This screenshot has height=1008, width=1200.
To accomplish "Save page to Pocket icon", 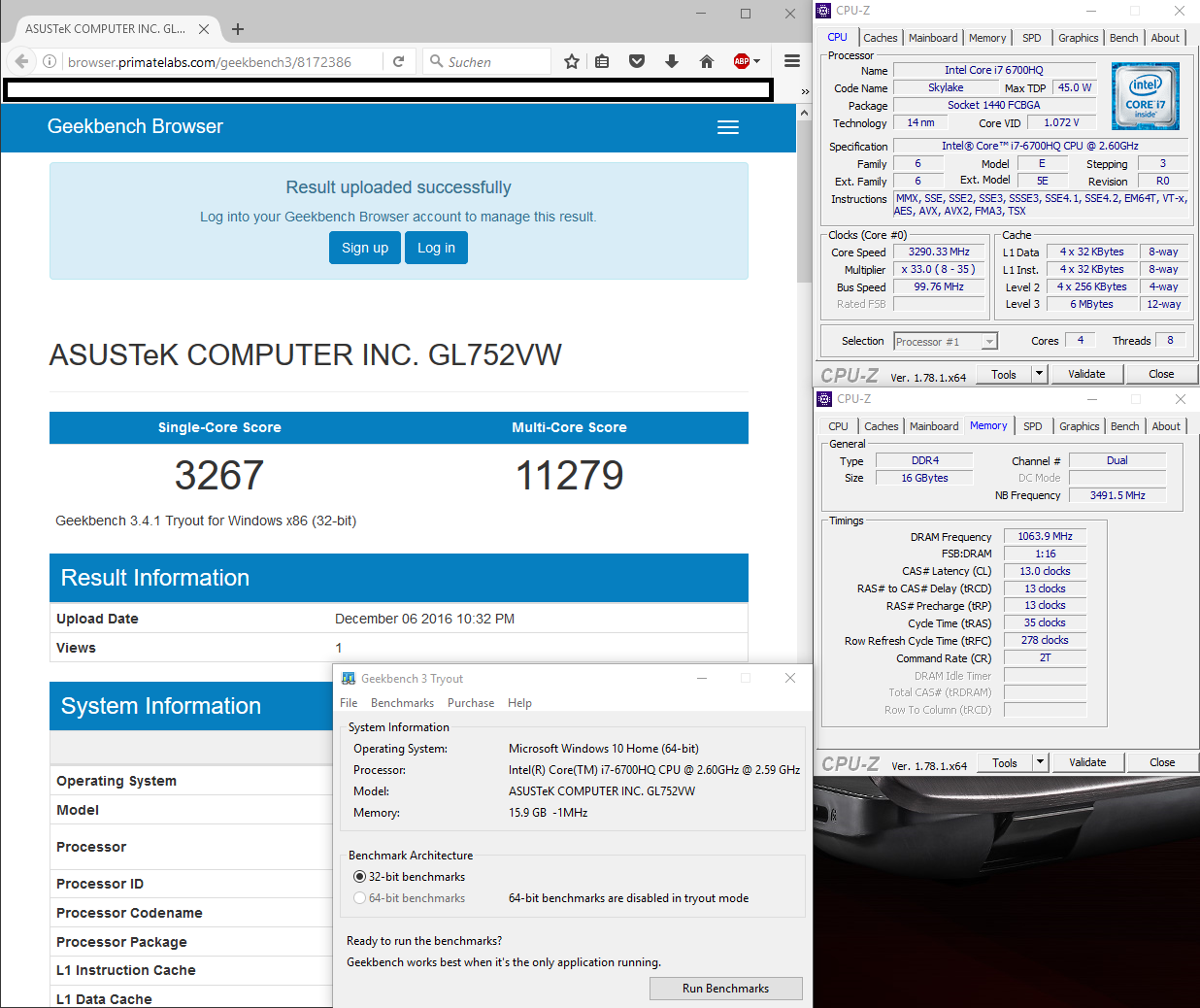I will [x=637, y=61].
